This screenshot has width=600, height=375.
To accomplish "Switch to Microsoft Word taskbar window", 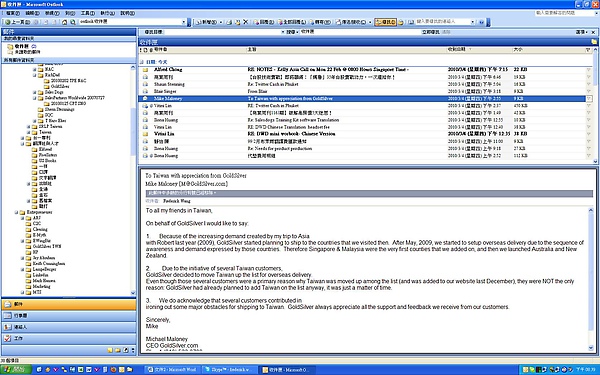I will coord(172,370).
